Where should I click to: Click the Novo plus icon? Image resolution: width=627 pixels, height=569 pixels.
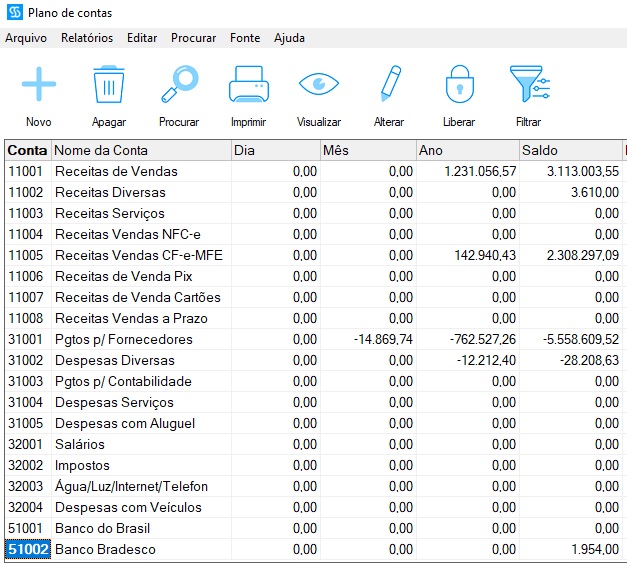[39, 85]
